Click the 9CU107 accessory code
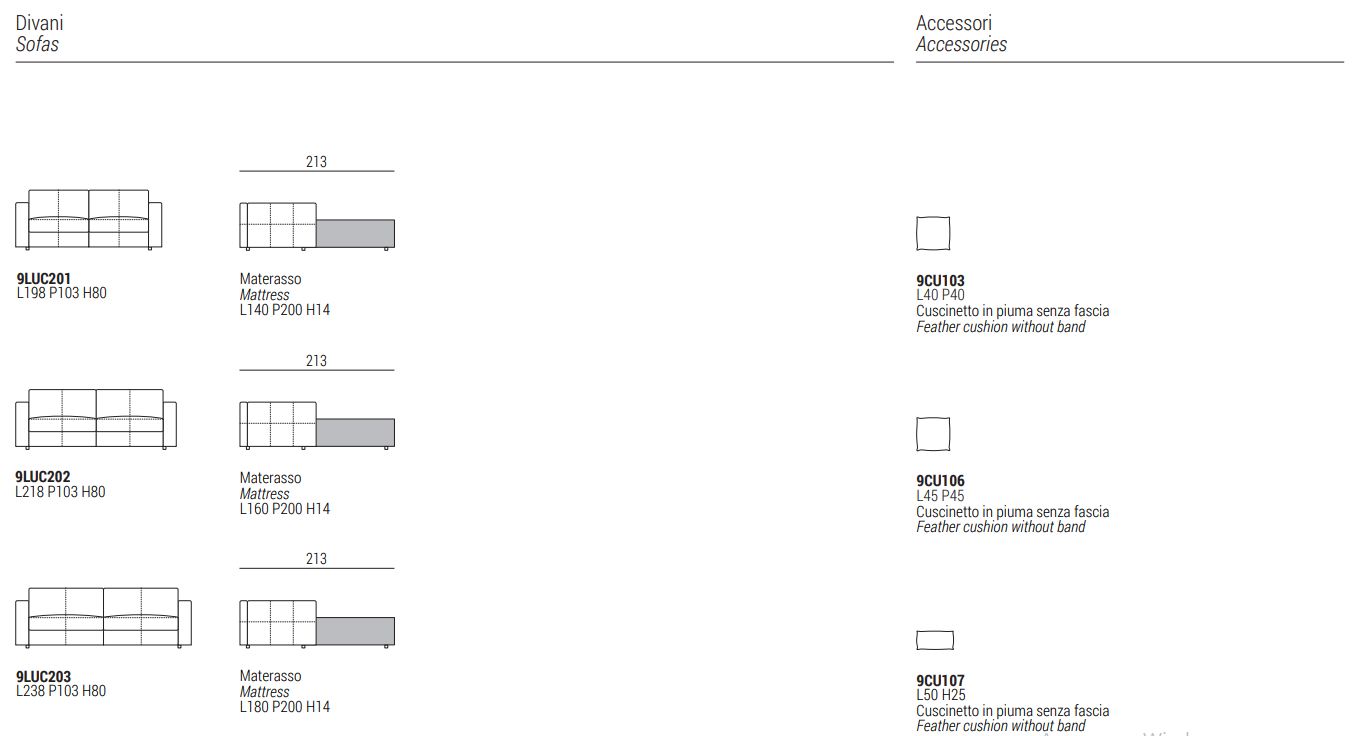The width and height of the screenshot is (1354, 736). 940,681
